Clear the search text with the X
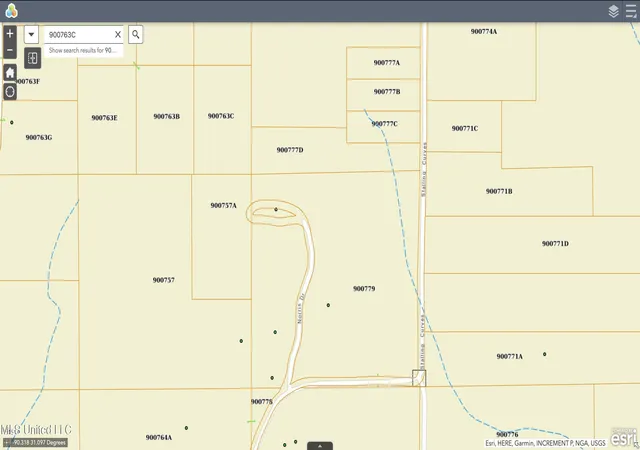This screenshot has height=450, width=640. (x=118, y=35)
